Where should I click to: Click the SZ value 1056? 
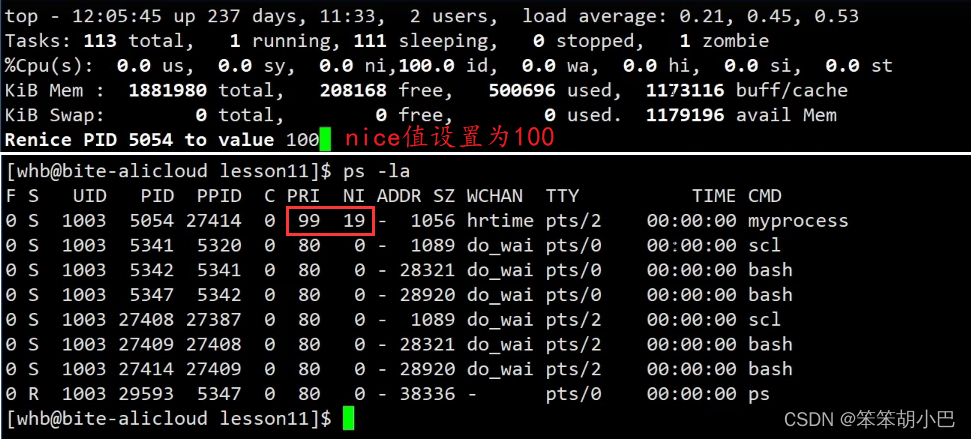(432, 221)
